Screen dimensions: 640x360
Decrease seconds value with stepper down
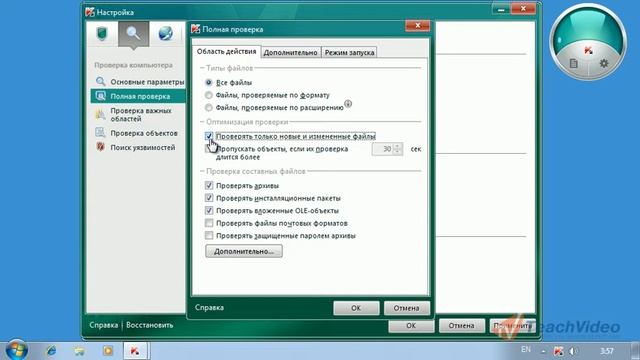(x=398, y=152)
